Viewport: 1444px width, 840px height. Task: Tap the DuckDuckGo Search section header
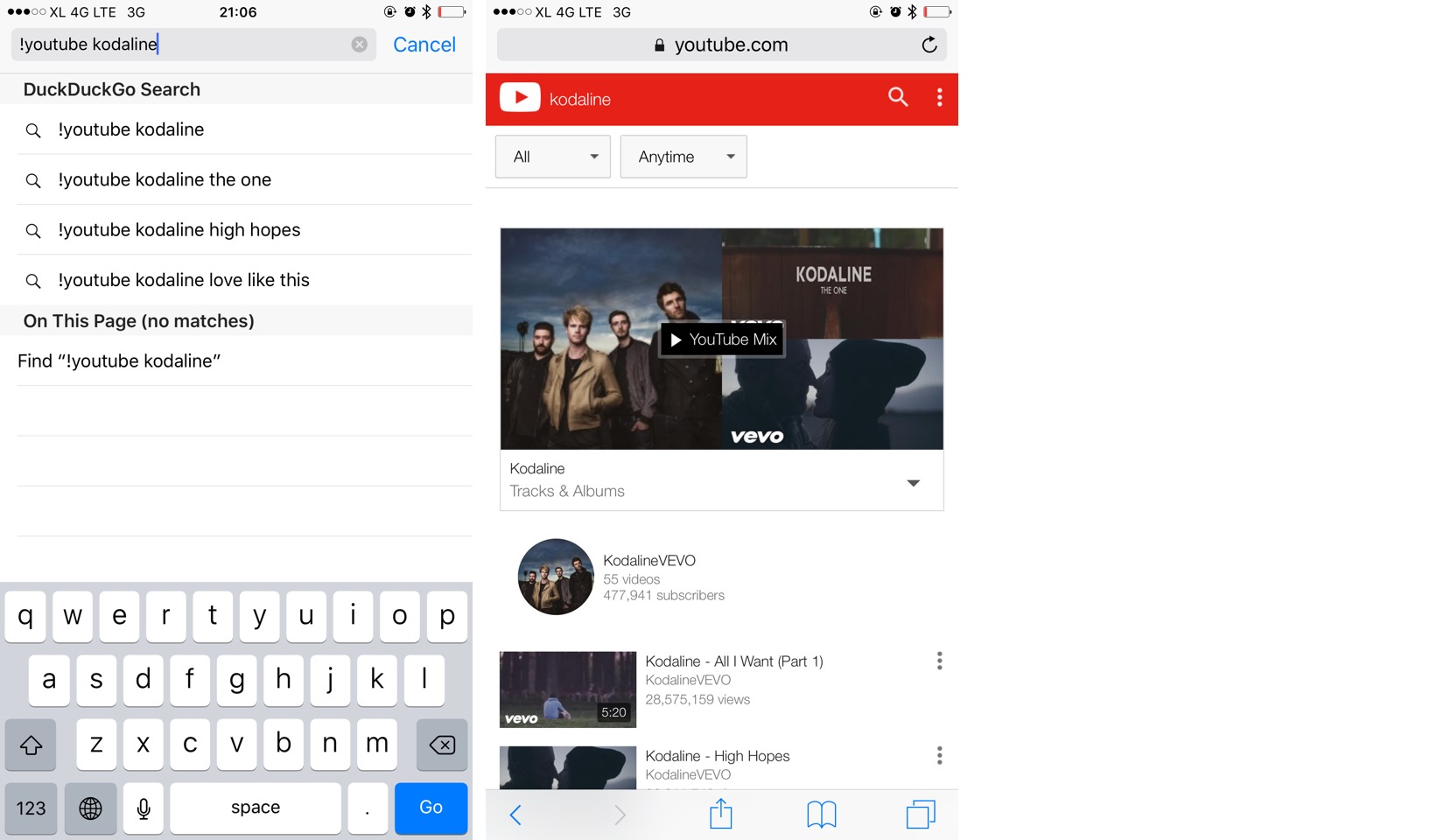tap(236, 89)
